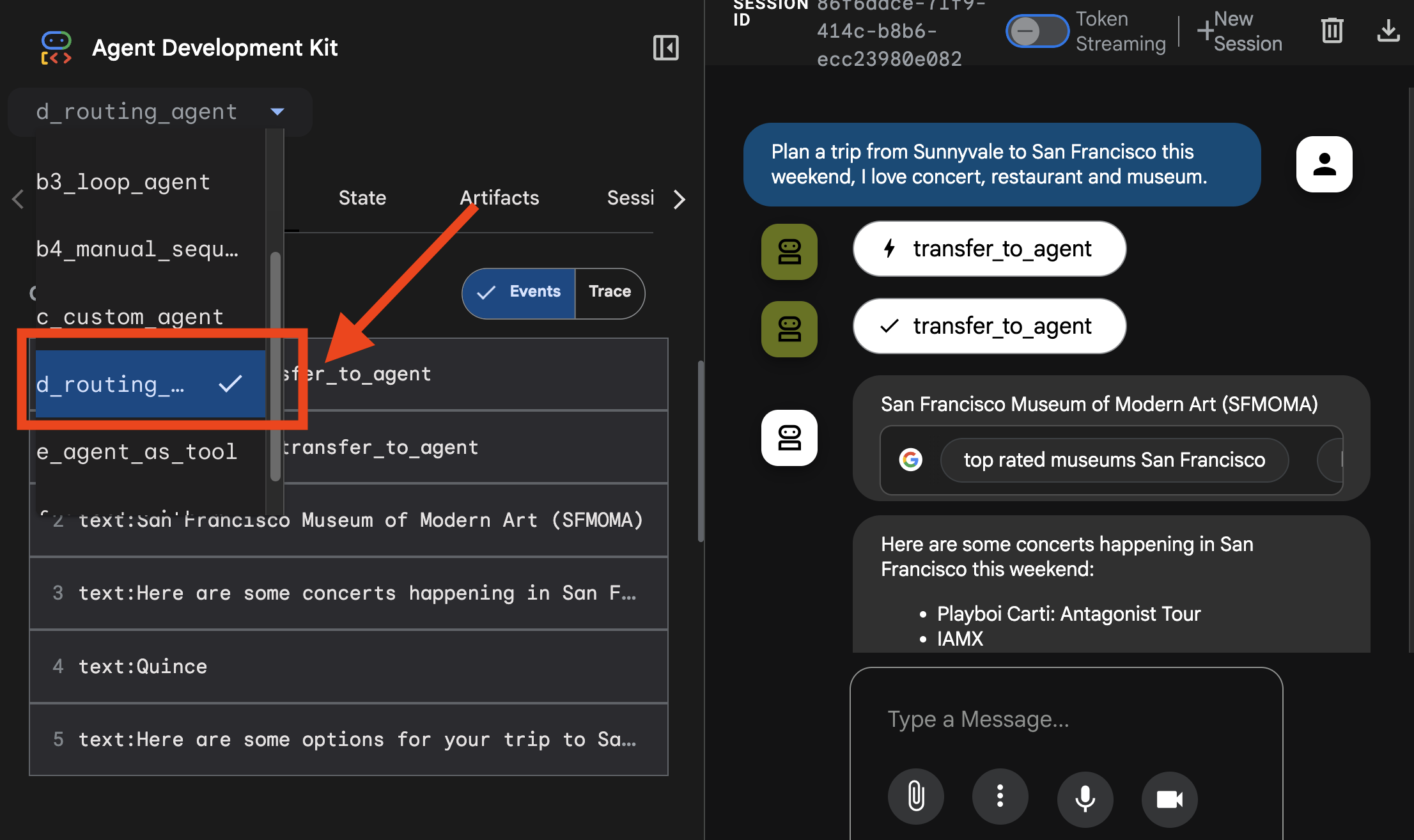Image resolution: width=1414 pixels, height=840 pixels.
Task: Collapse the sidebar with the panel icon
Action: click(x=665, y=47)
